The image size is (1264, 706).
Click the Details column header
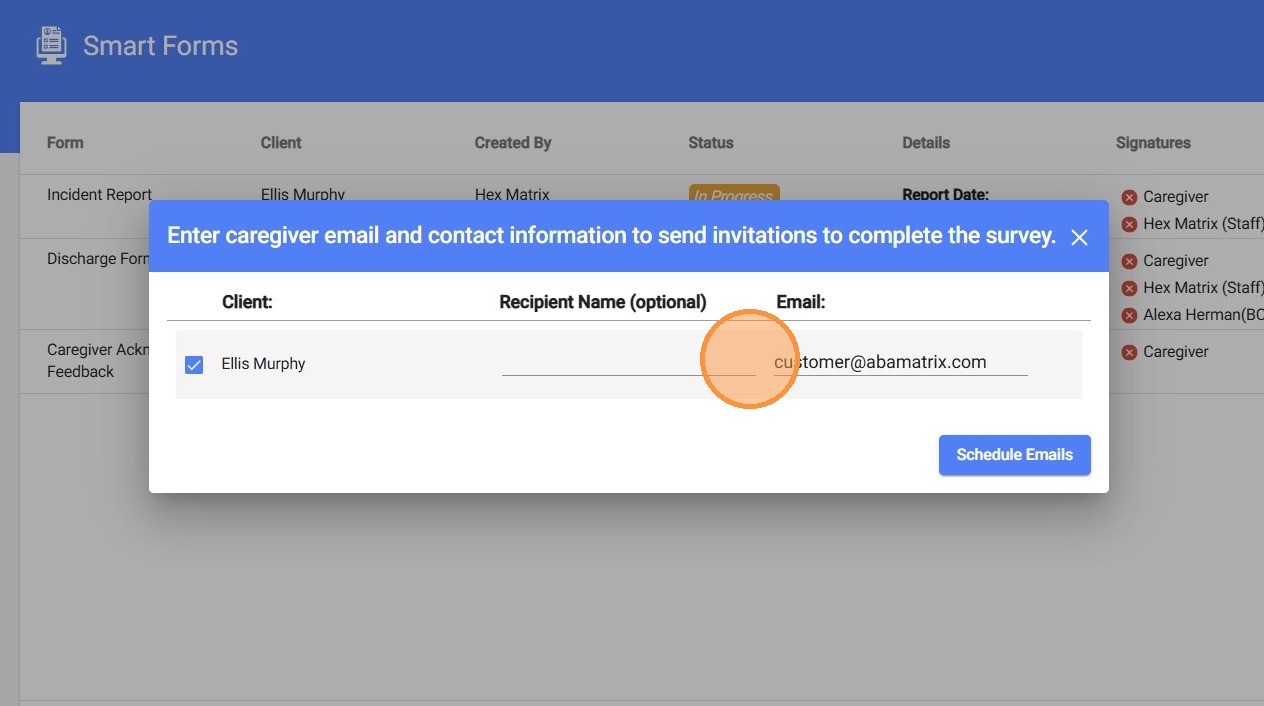[x=926, y=143]
